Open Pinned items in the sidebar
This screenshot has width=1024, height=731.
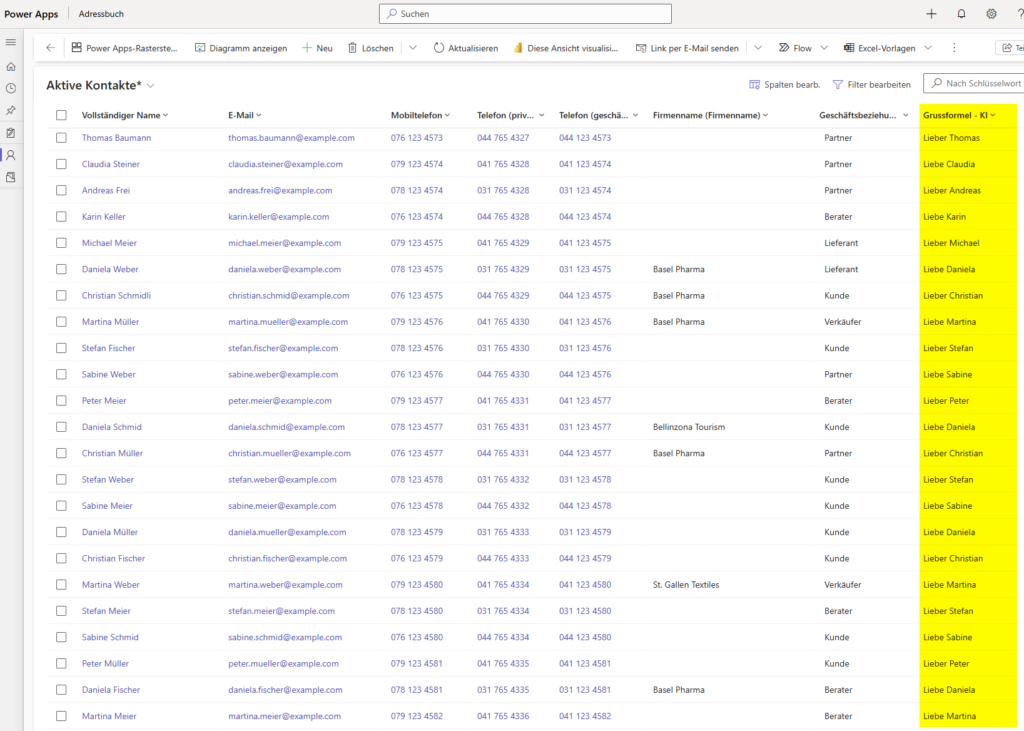click(x=11, y=110)
